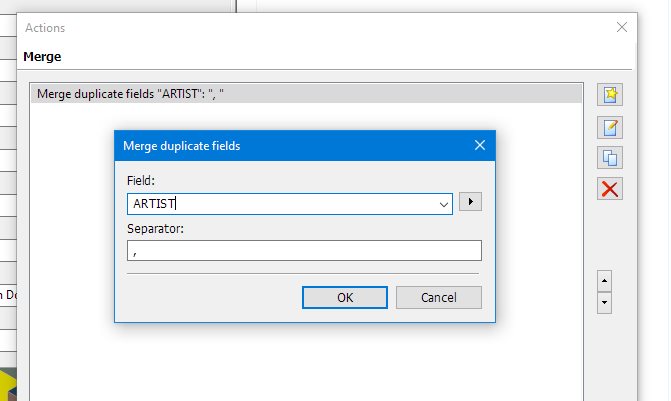Open the field placeholder arrow button

click(x=470, y=202)
